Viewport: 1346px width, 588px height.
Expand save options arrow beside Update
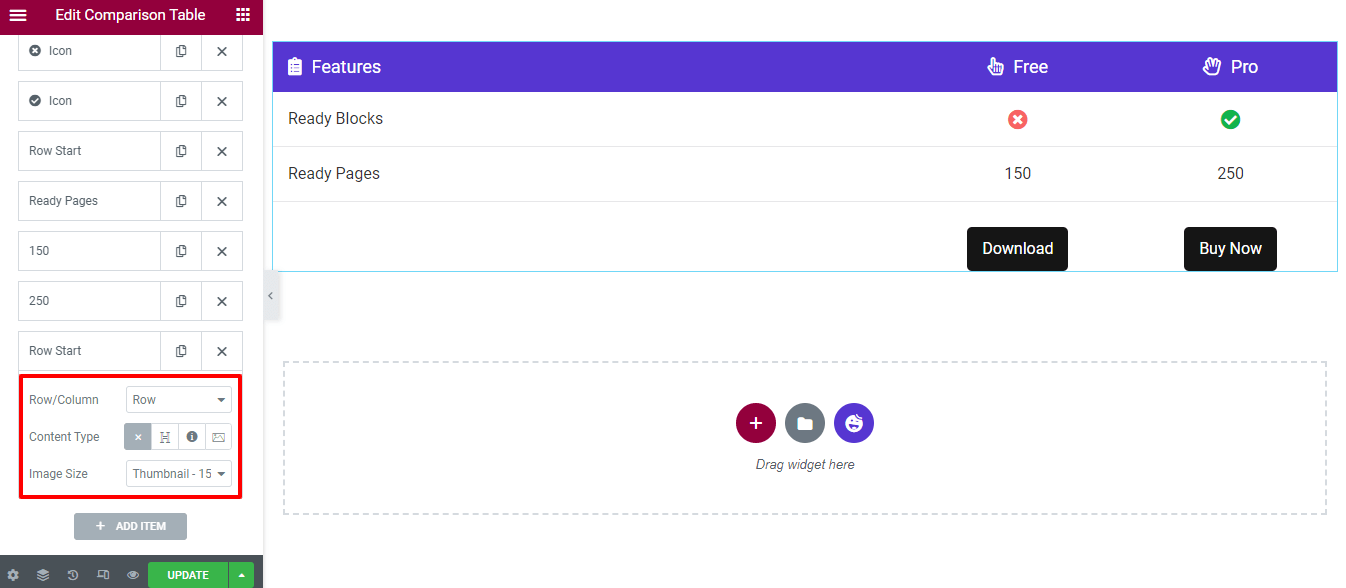click(x=241, y=575)
